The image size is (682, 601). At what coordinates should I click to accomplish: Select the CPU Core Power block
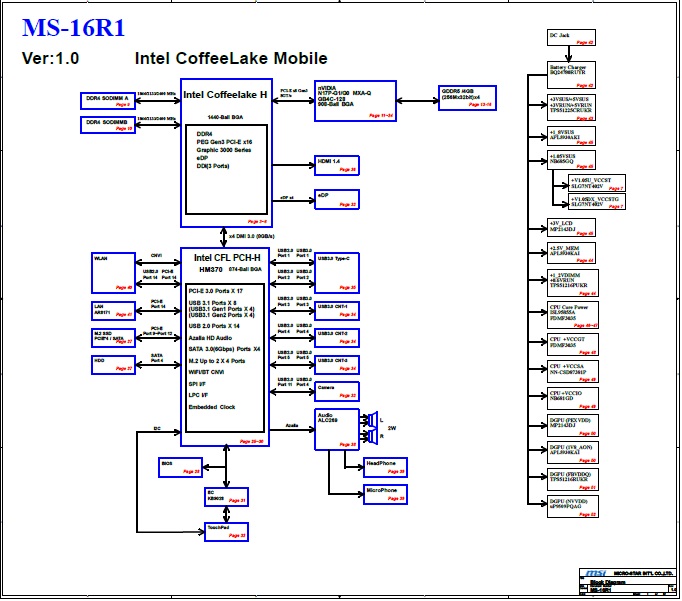click(573, 315)
